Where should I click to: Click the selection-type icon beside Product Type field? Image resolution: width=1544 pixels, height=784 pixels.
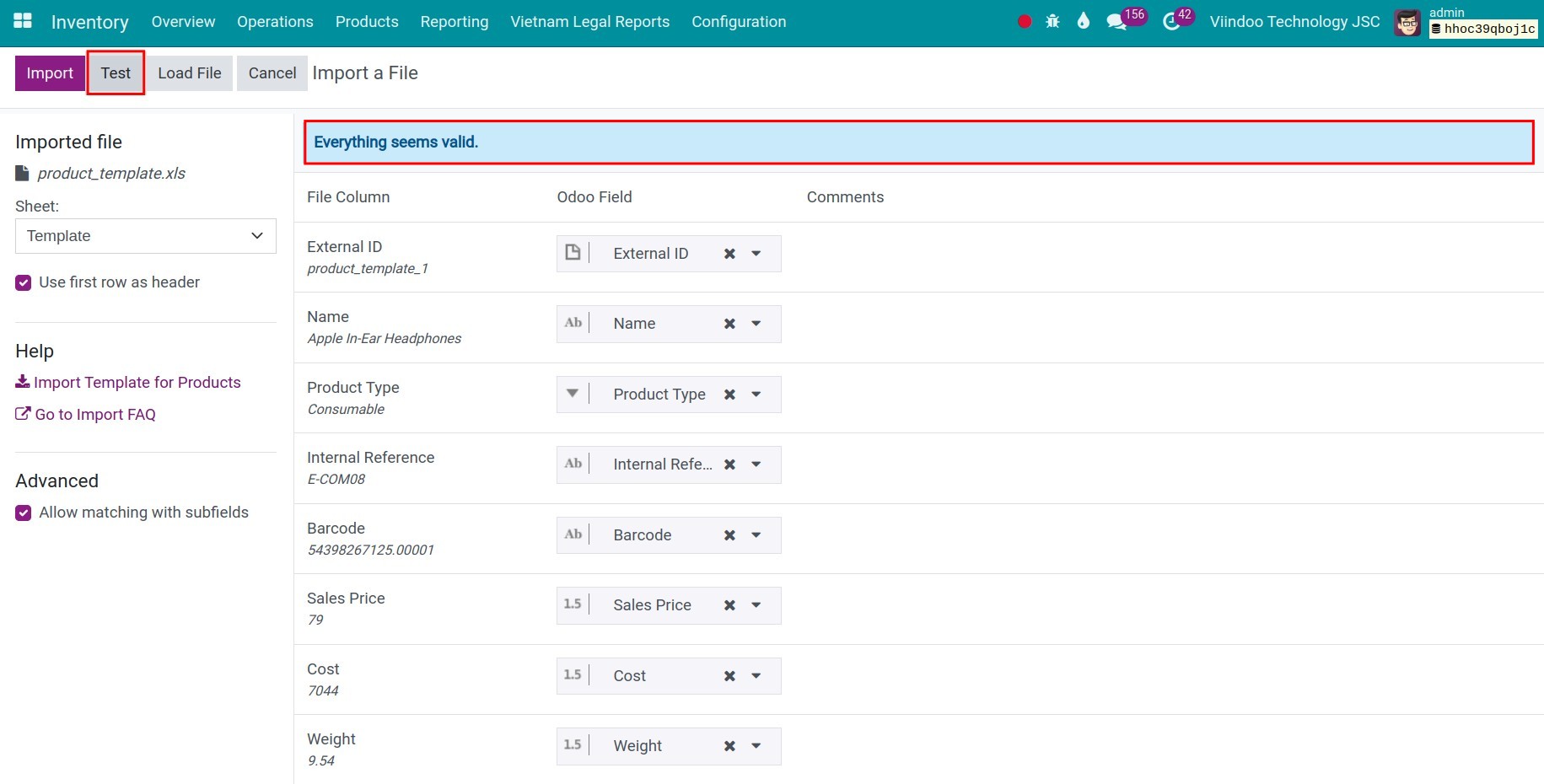tap(573, 393)
